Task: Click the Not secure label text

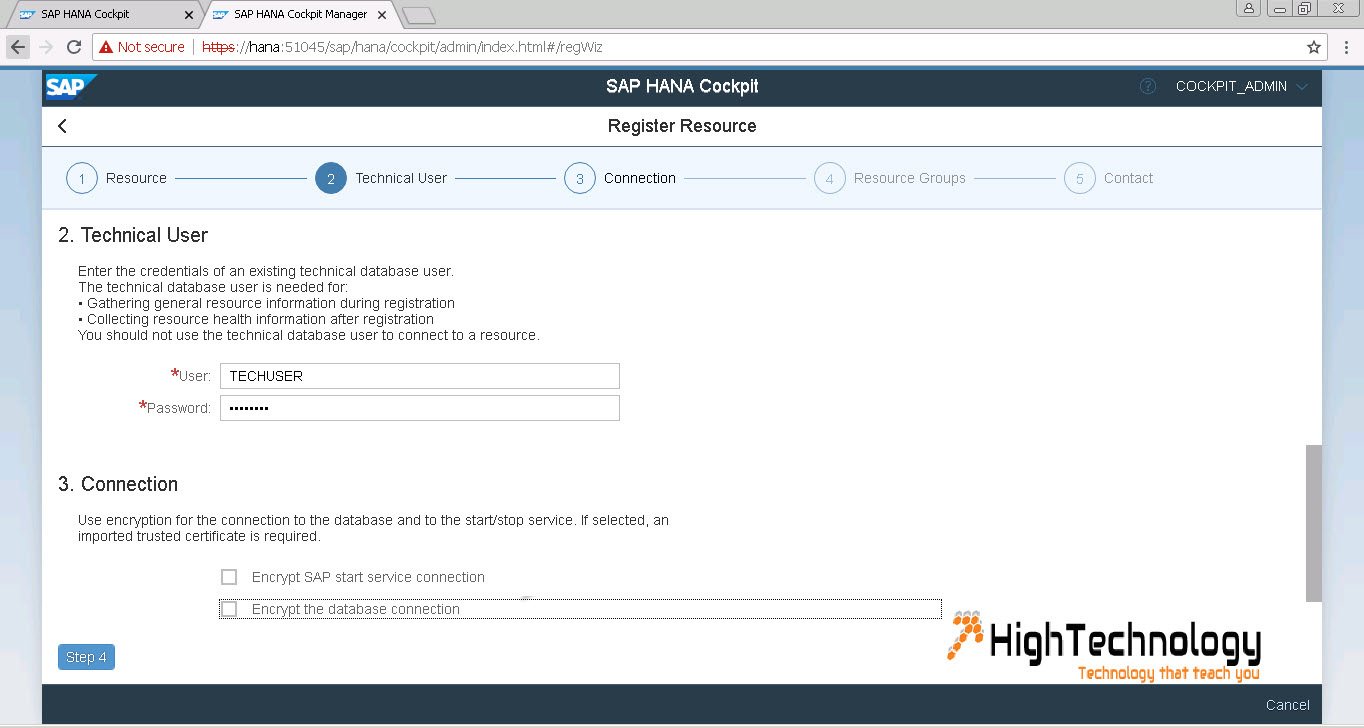Action: (151, 47)
